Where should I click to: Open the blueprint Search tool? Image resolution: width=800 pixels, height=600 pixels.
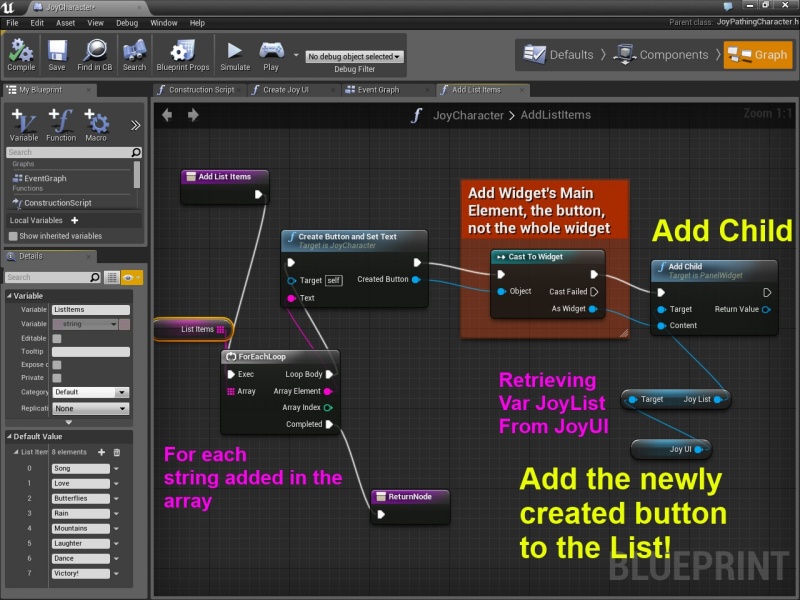click(134, 55)
